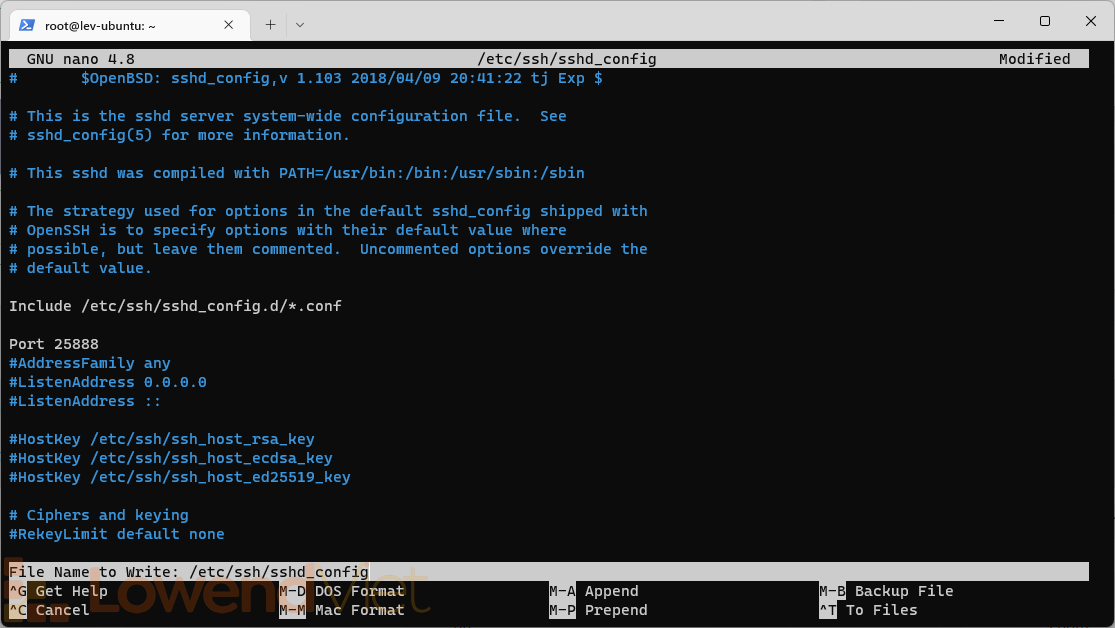Click the Include sshd_config.d line
The image size is (1115, 628).
pyautogui.click(x=175, y=306)
